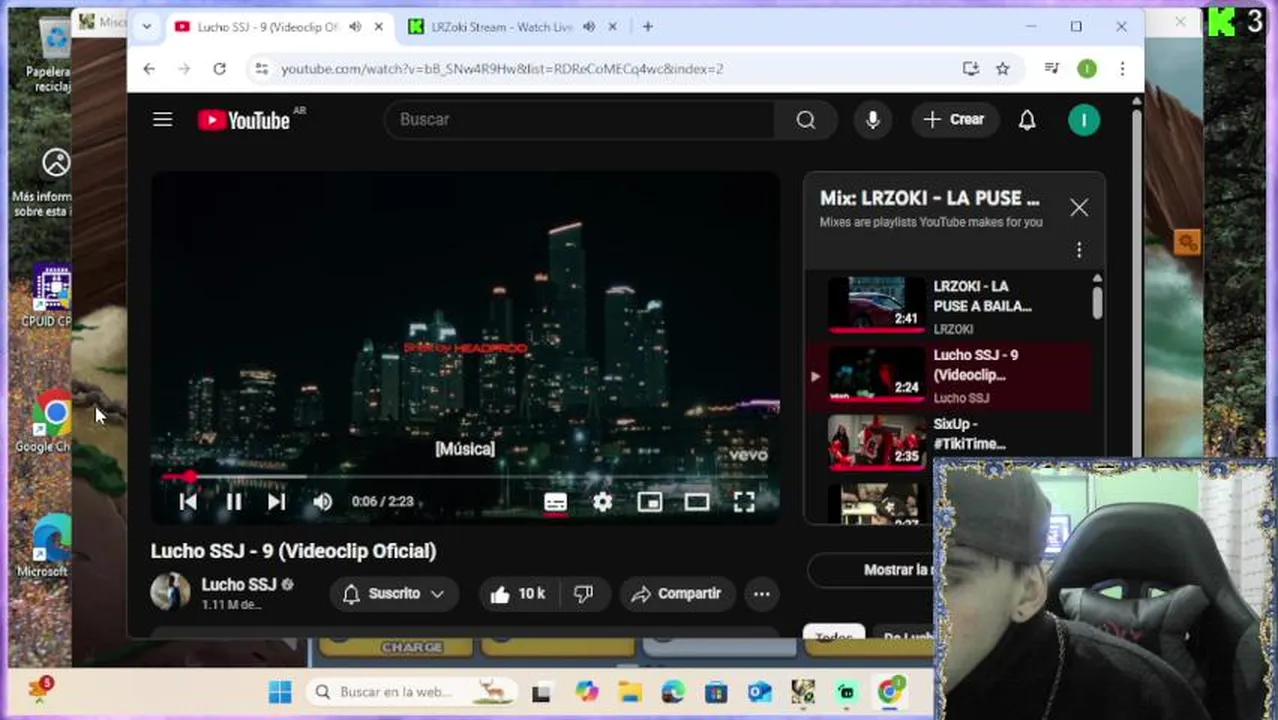Screen dimensions: 1278x720
Task: Like the Lucho SSJ video
Action: (517, 594)
